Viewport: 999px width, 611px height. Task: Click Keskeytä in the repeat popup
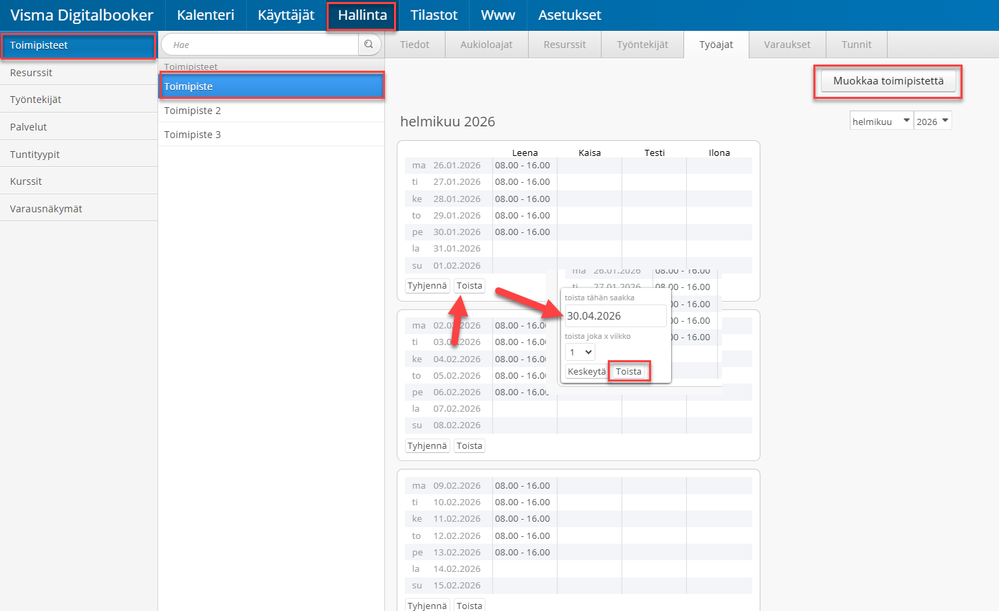[586, 371]
